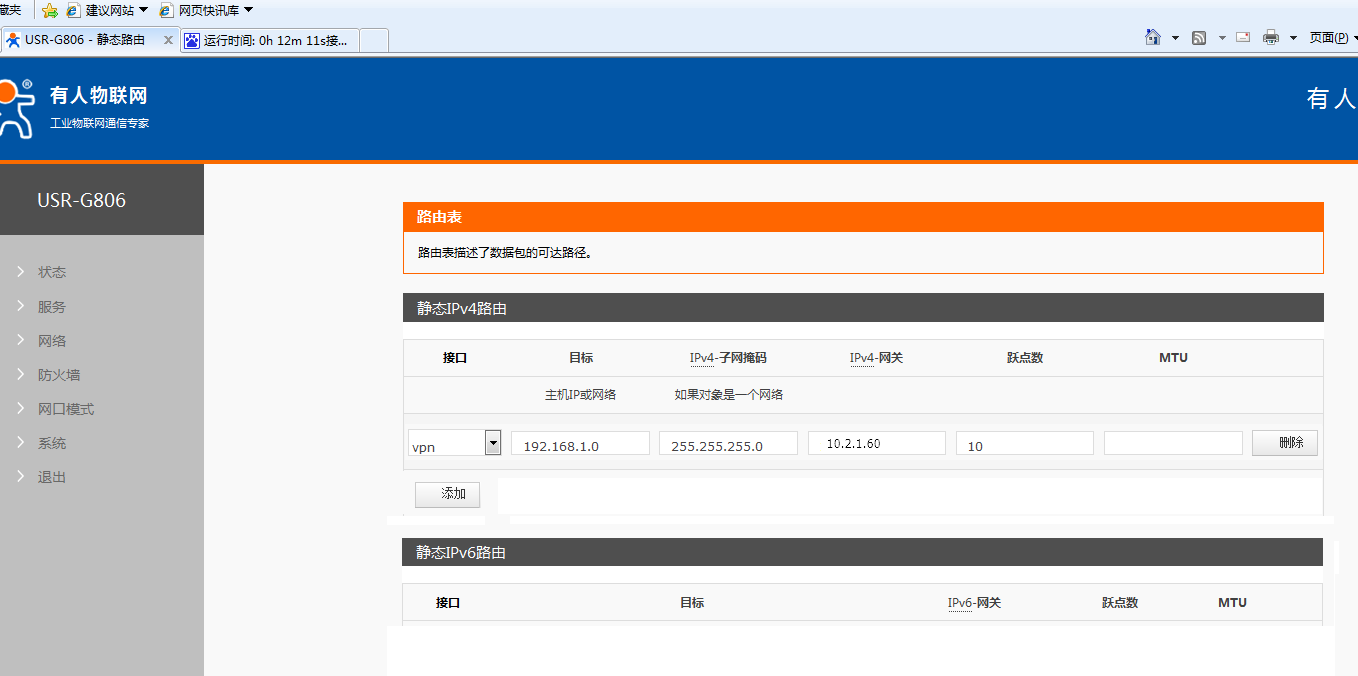Click the RSS feeds icon
The height and width of the screenshot is (676, 1358).
tap(1198, 38)
